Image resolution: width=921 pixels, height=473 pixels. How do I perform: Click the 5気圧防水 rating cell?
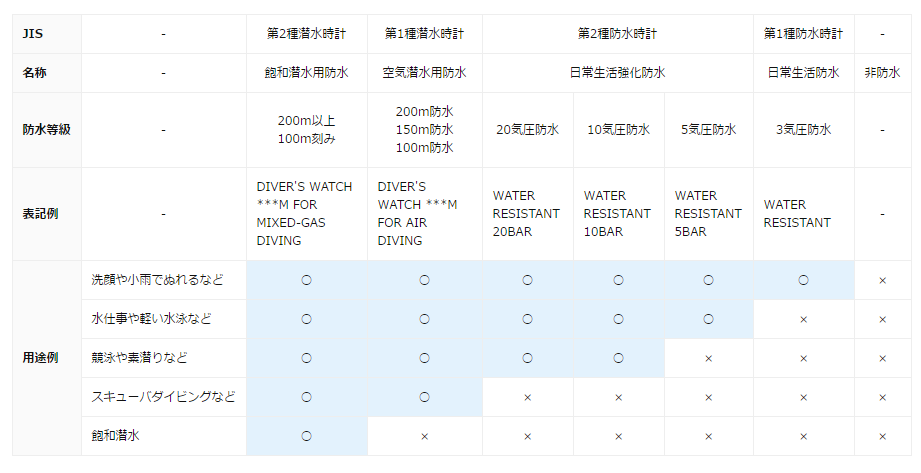click(709, 130)
